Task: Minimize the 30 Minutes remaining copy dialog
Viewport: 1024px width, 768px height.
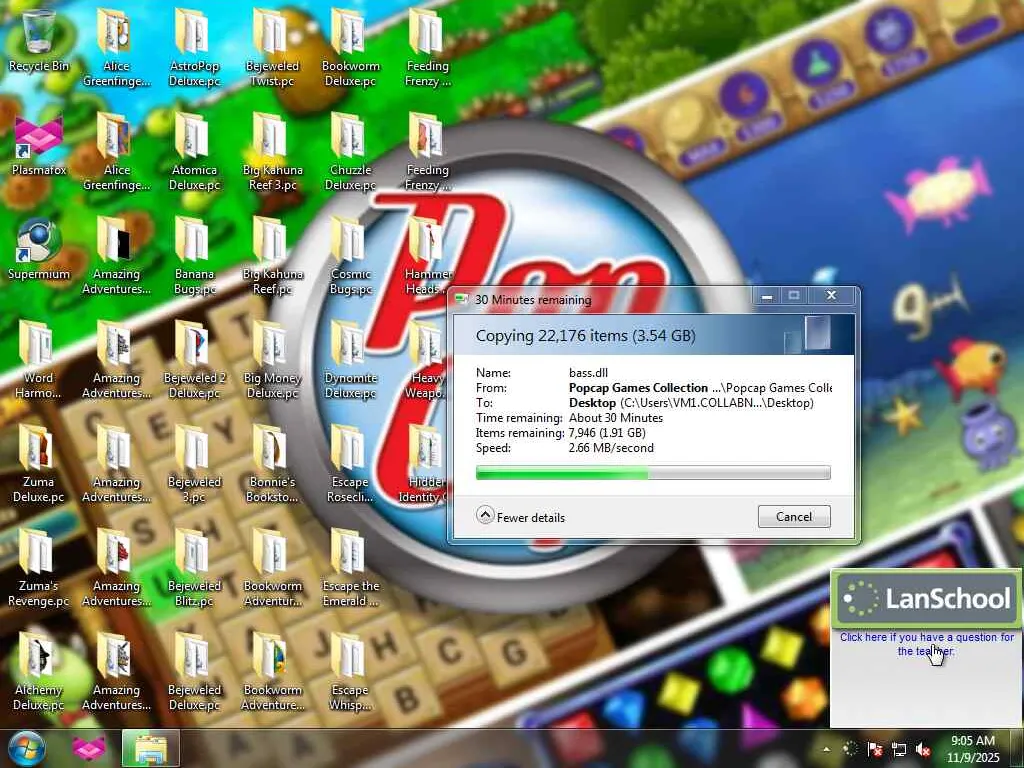Action: click(767, 296)
